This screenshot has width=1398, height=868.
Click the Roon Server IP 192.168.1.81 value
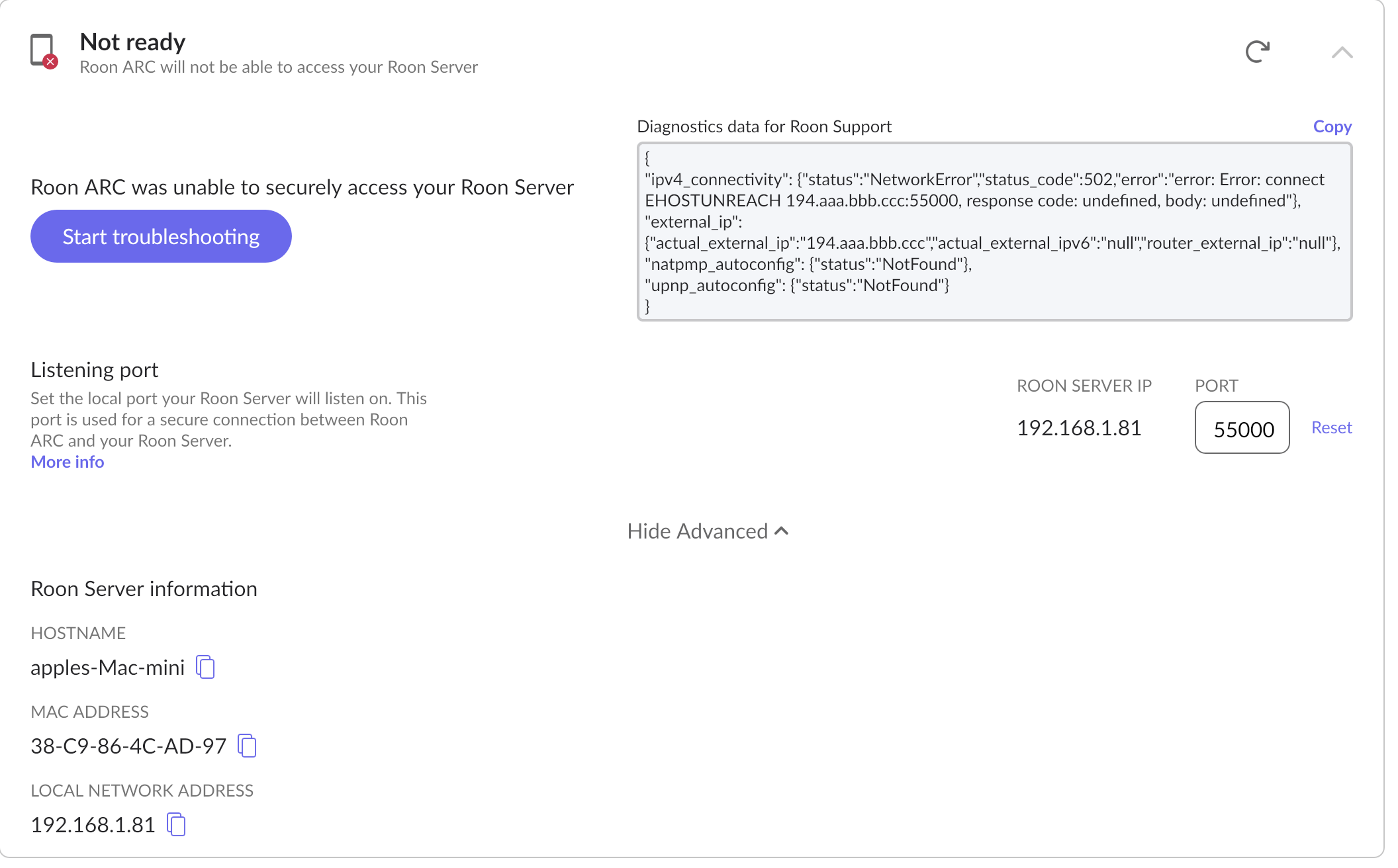pyautogui.click(x=1079, y=428)
